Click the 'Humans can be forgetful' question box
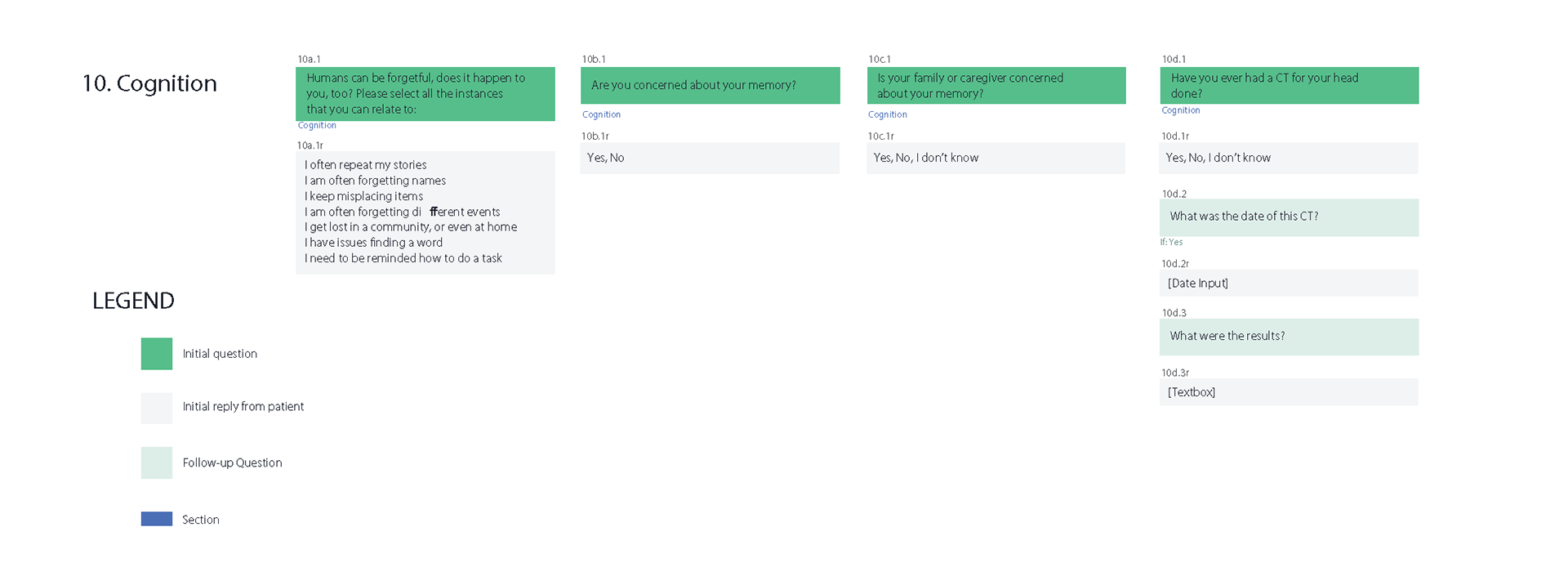The width and height of the screenshot is (1568, 563). pos(425,94)
